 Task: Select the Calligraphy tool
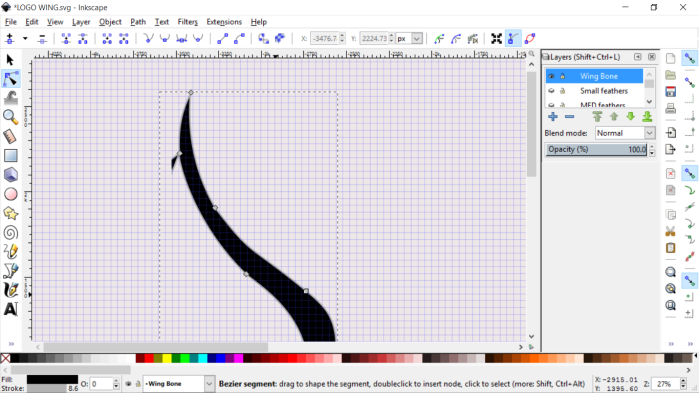(x=11, y=290)
